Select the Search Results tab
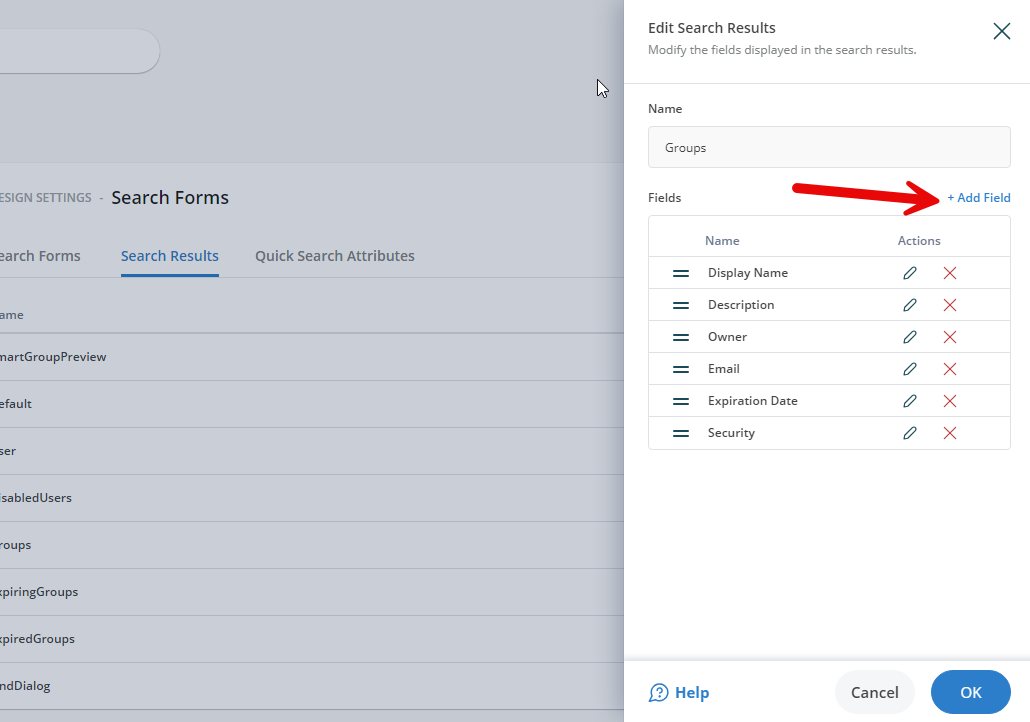Viewport: 1030px width, 722px height. (x=169, y=255)
